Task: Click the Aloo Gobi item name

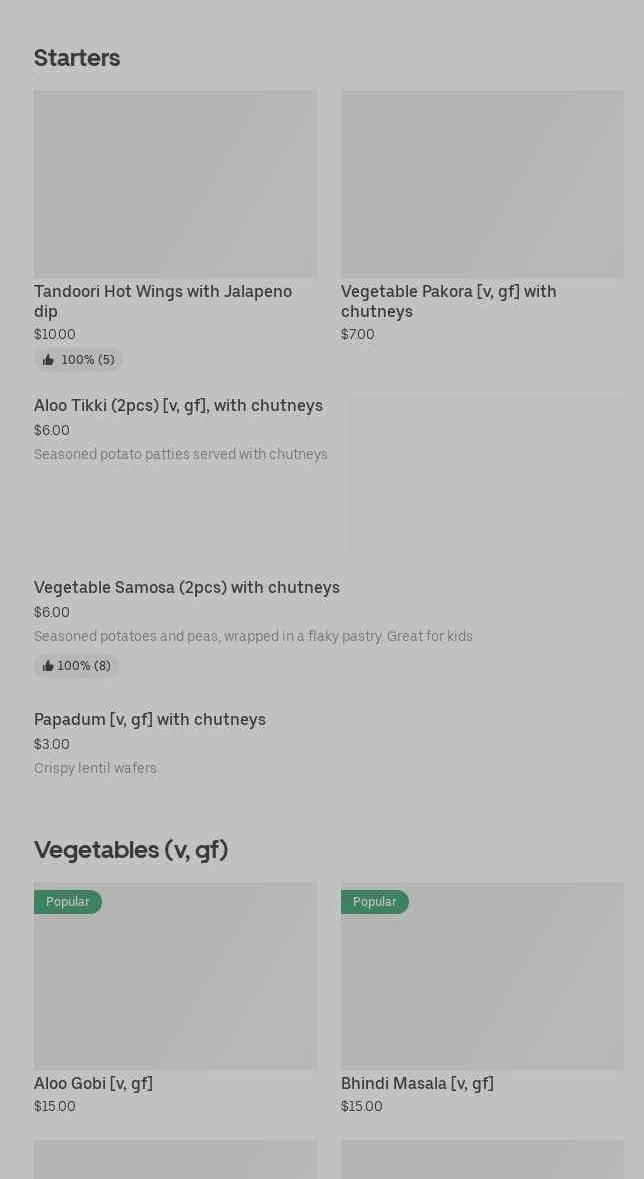Action: point(93,1084)
